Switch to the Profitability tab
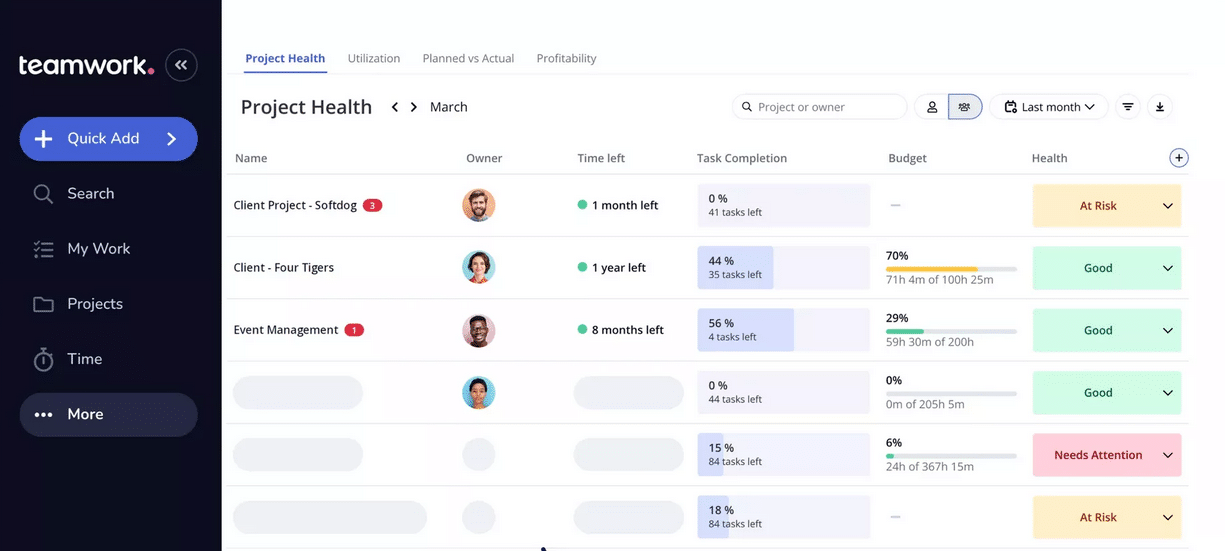 point(566,58)
